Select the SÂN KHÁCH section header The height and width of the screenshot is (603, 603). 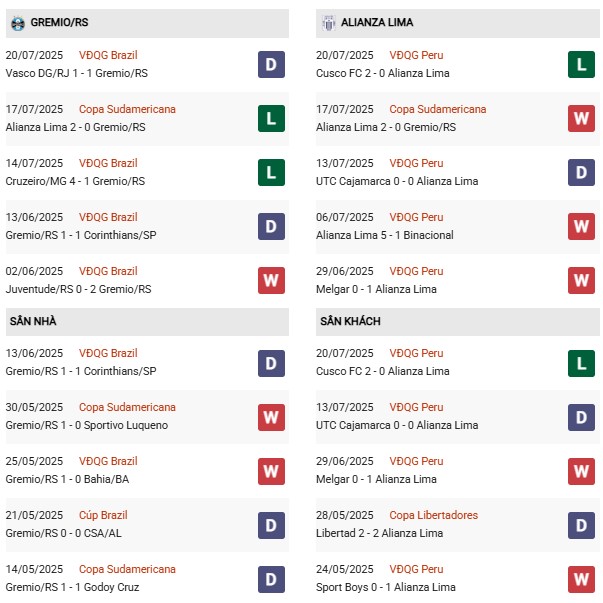click(x=350, y=321)
